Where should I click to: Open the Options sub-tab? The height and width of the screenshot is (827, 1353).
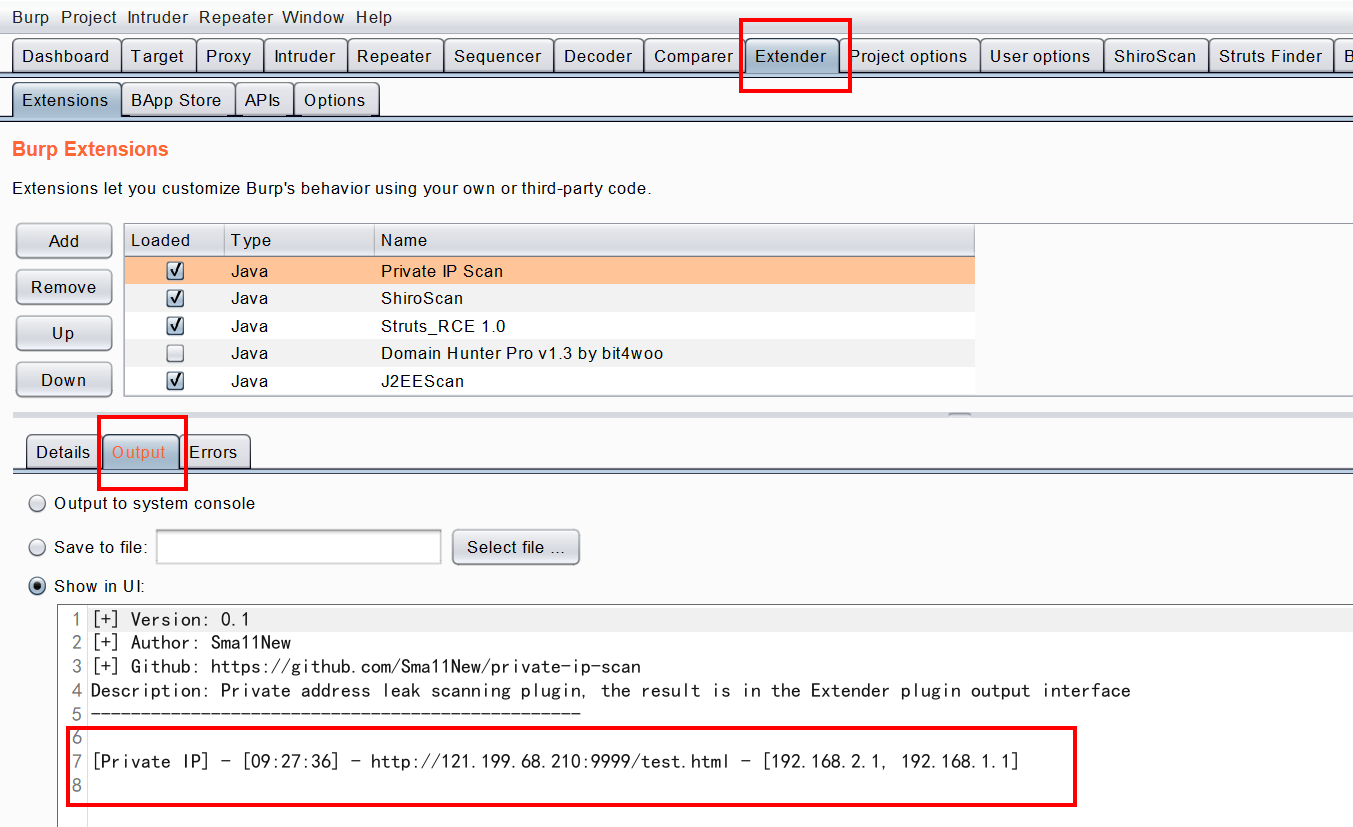tap(335, 100)
